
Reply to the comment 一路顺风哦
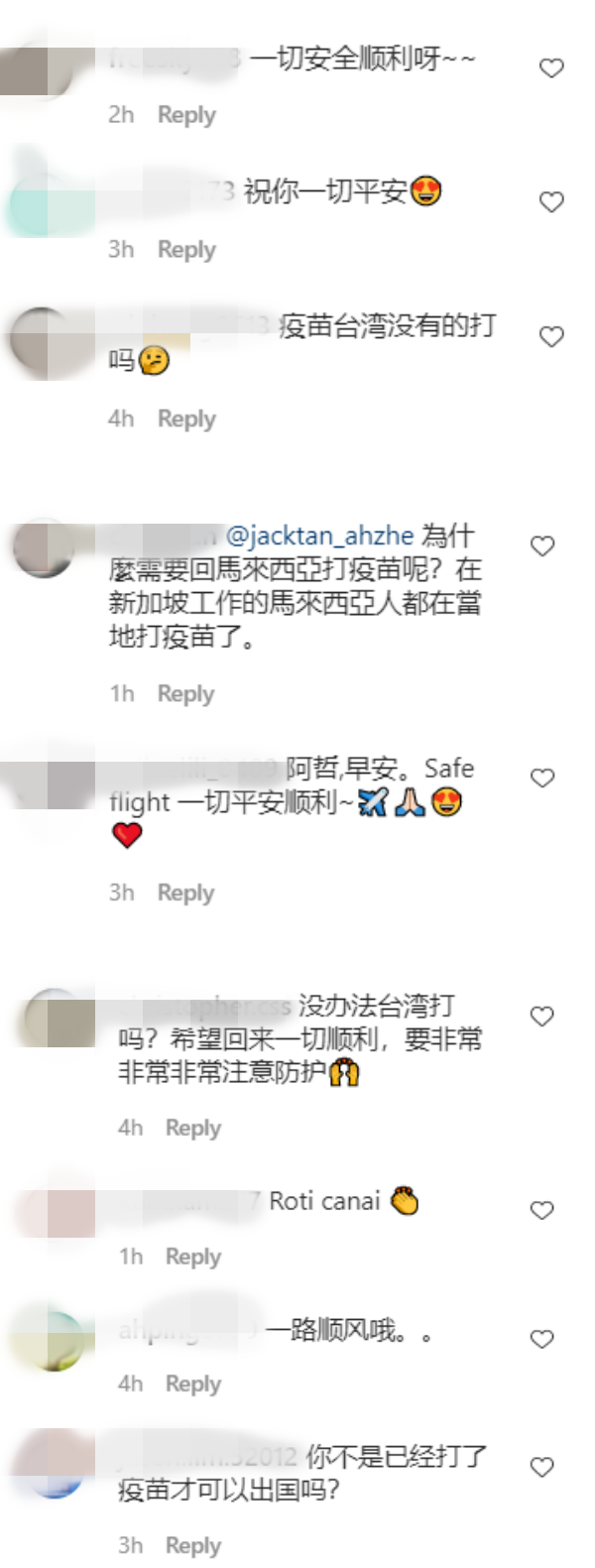(192, 1384)
